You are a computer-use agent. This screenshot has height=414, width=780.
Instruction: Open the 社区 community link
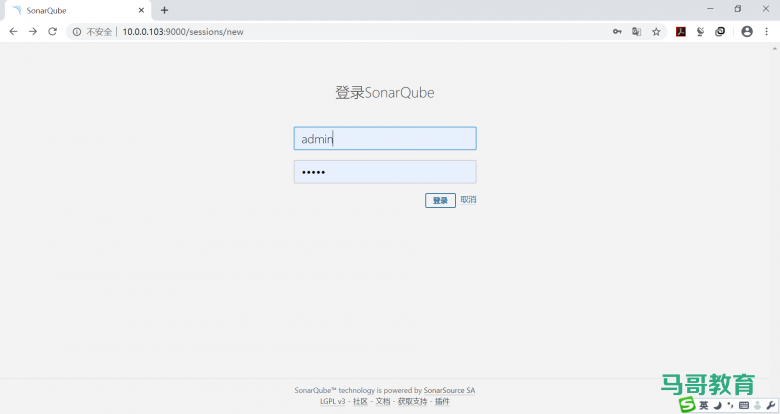360,401
